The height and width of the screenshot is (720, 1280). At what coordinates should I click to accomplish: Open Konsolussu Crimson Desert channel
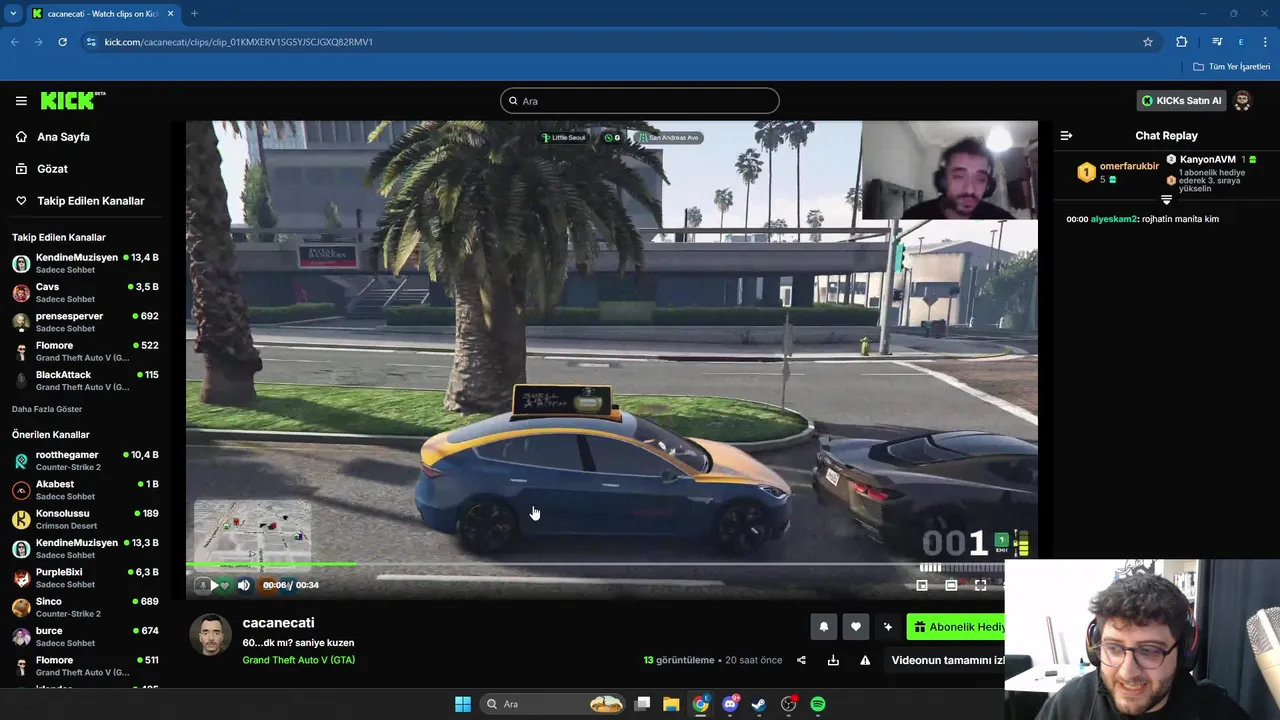coord(85,519)
